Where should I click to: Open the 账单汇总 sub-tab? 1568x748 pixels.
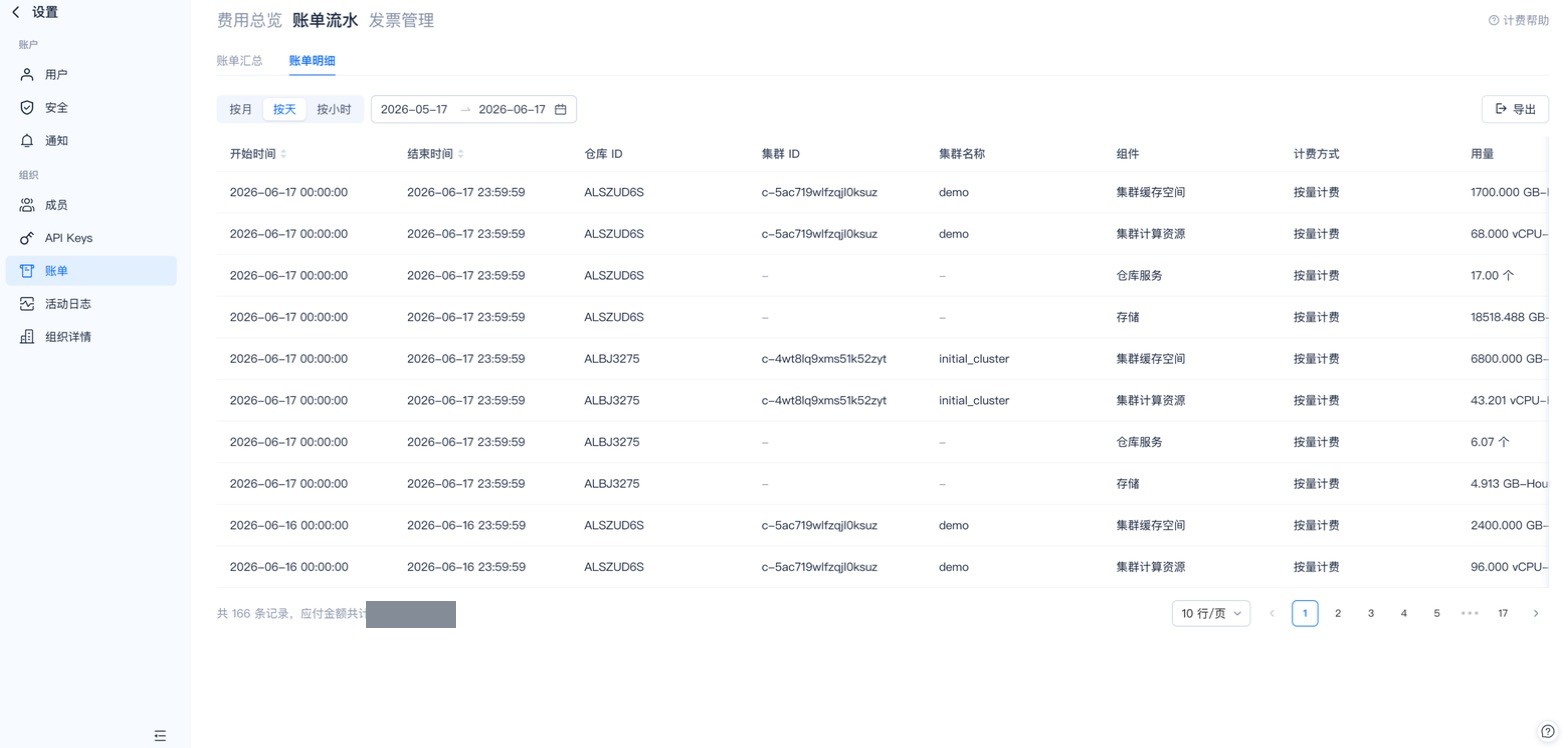pyautogui.click(x=240, y=60)
